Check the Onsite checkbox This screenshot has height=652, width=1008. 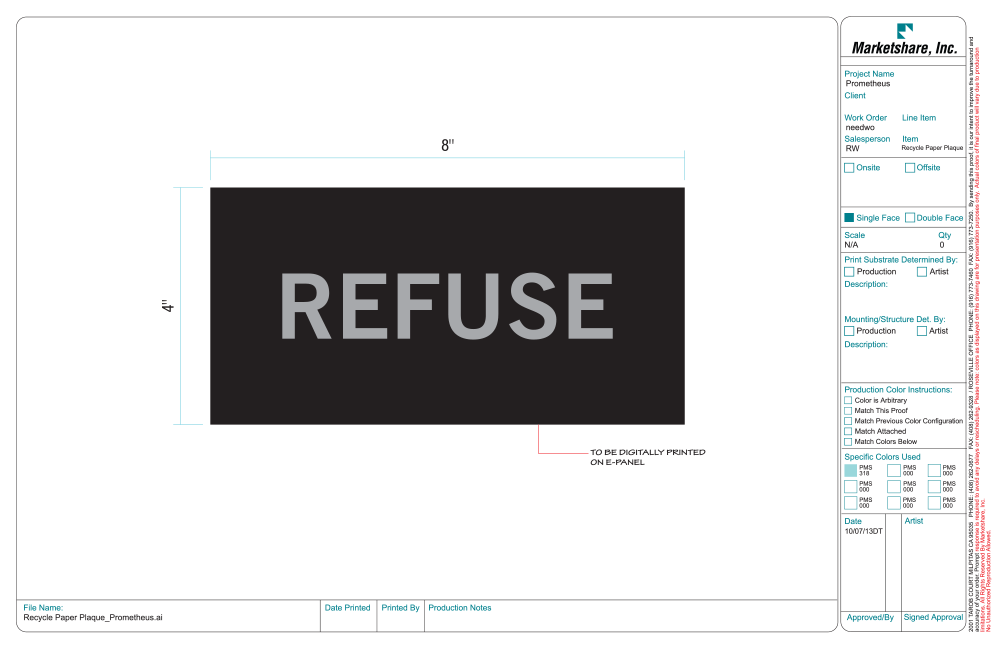[849, 168]
